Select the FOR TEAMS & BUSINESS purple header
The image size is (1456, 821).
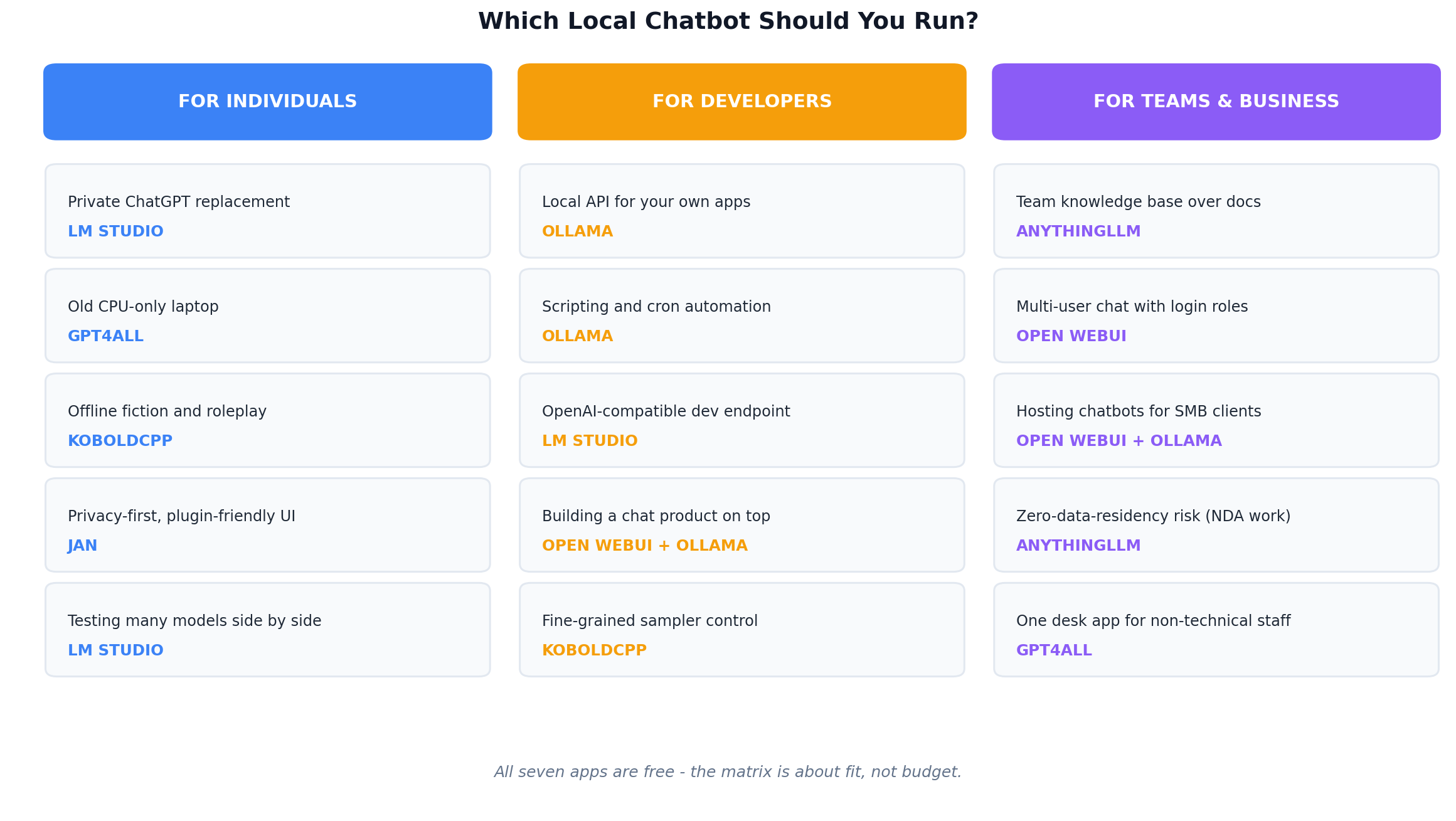coord(1216,102)
